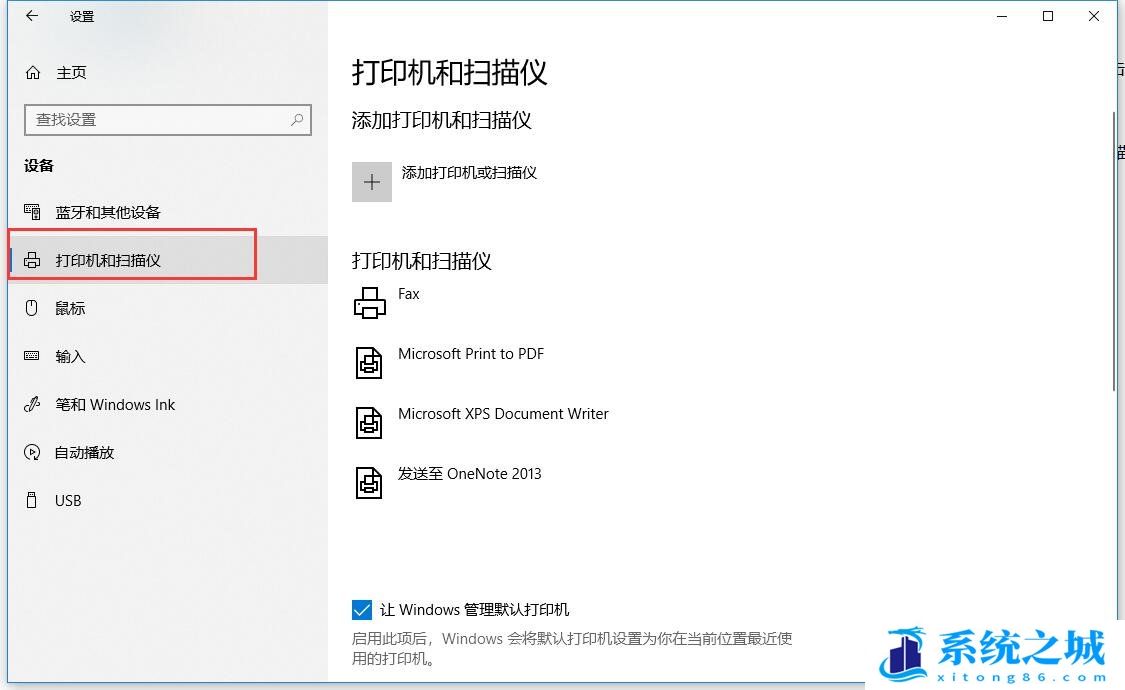Click the USB stick icon
1125x690 pixels.
tap(32, 500)
